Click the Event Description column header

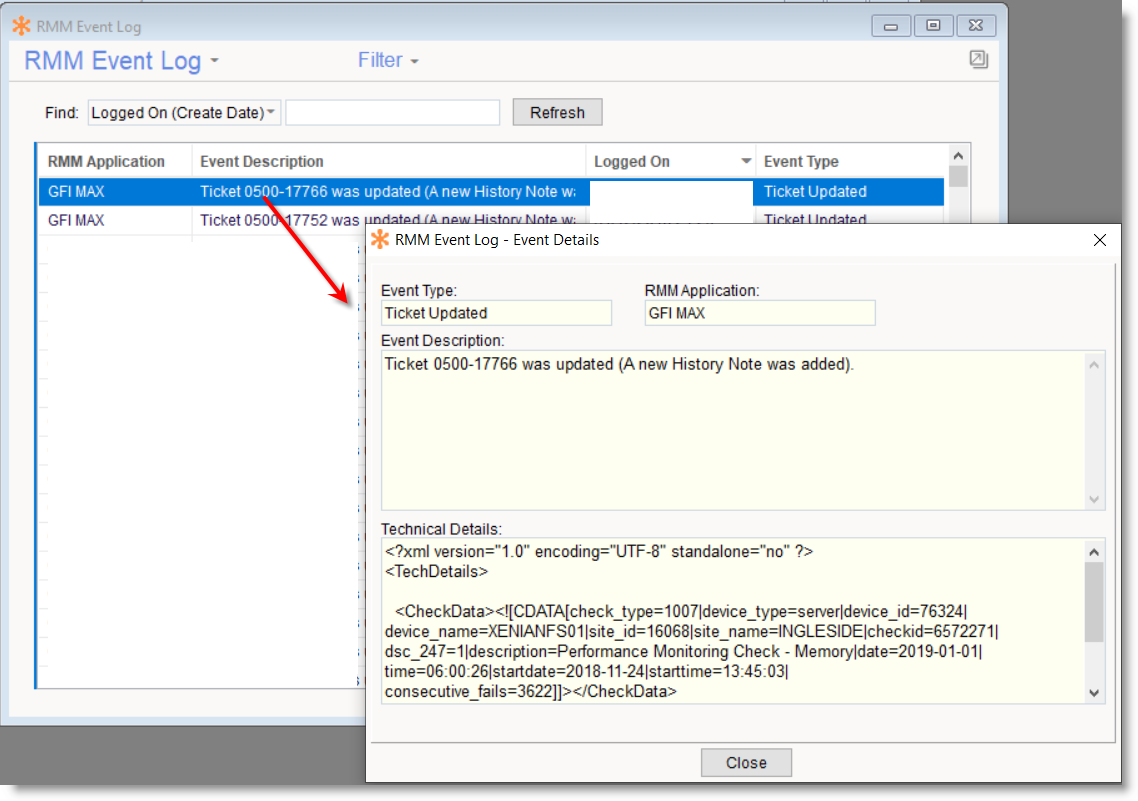[262, 162]
